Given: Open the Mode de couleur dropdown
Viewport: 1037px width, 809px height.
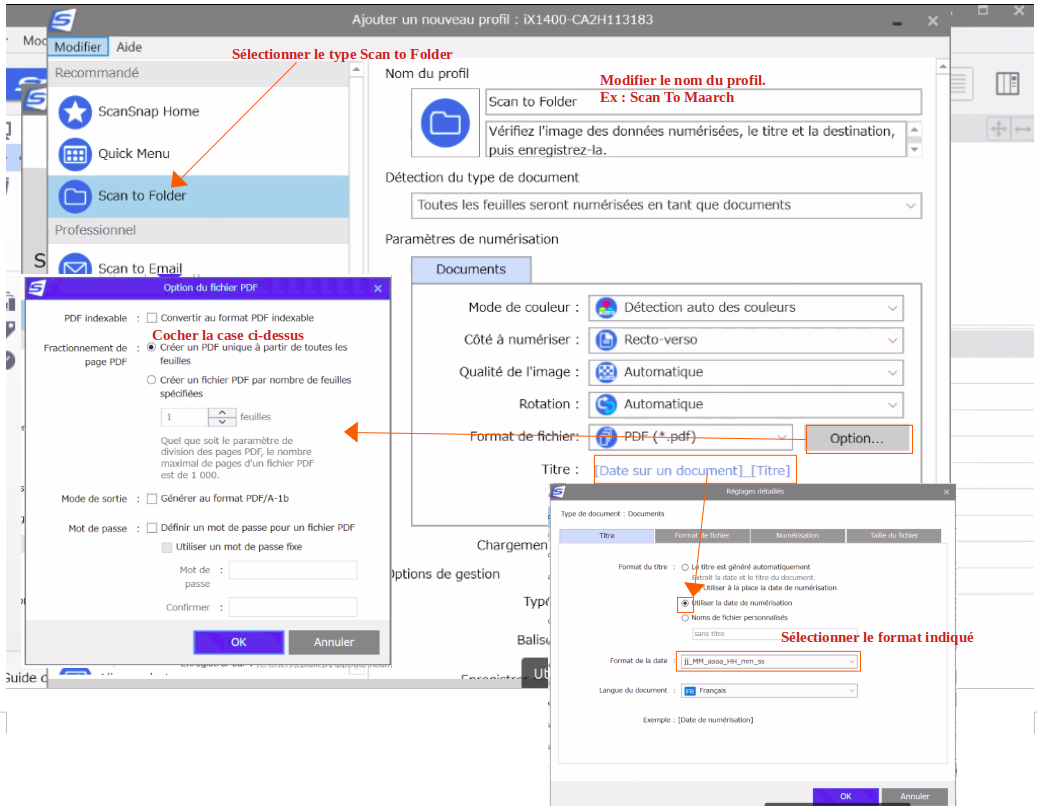Looking at the screenshot, I should 746,308.
